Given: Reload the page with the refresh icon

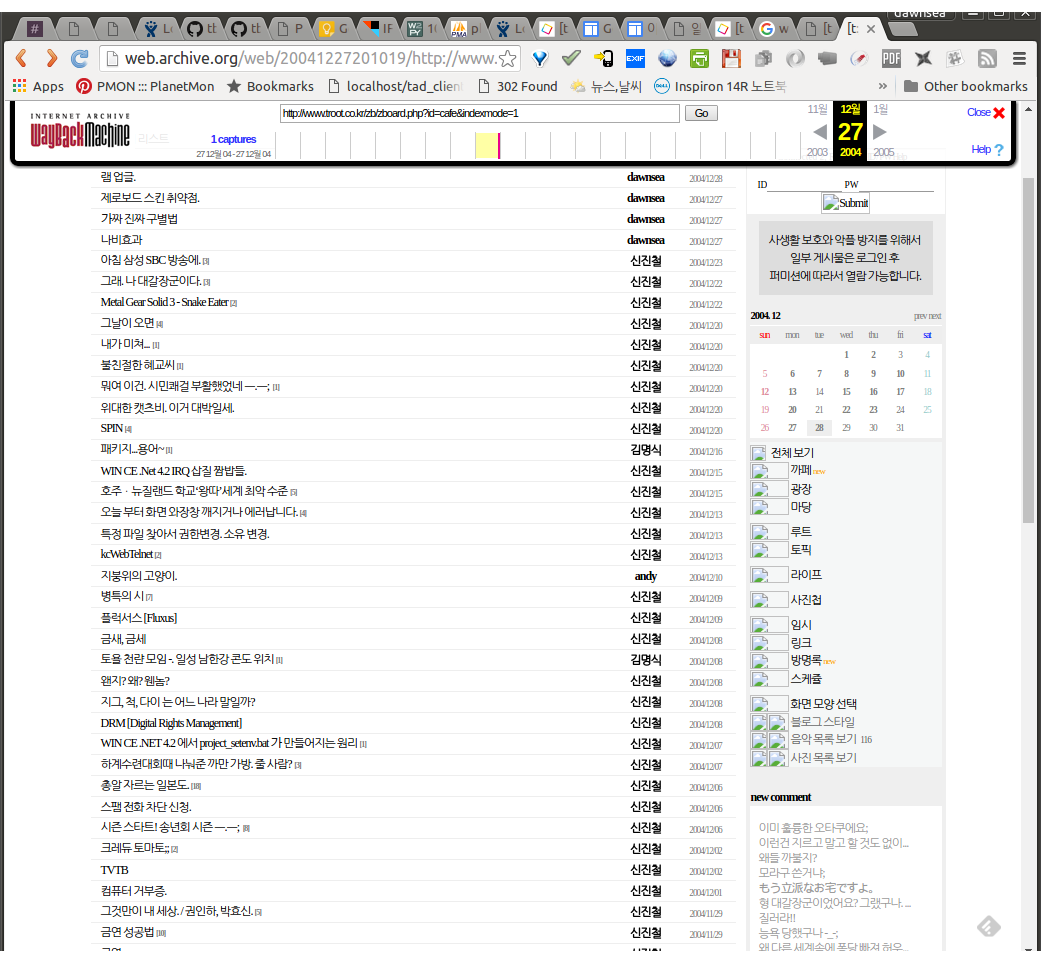Looking at the screenshot, I should click(80, 58).
